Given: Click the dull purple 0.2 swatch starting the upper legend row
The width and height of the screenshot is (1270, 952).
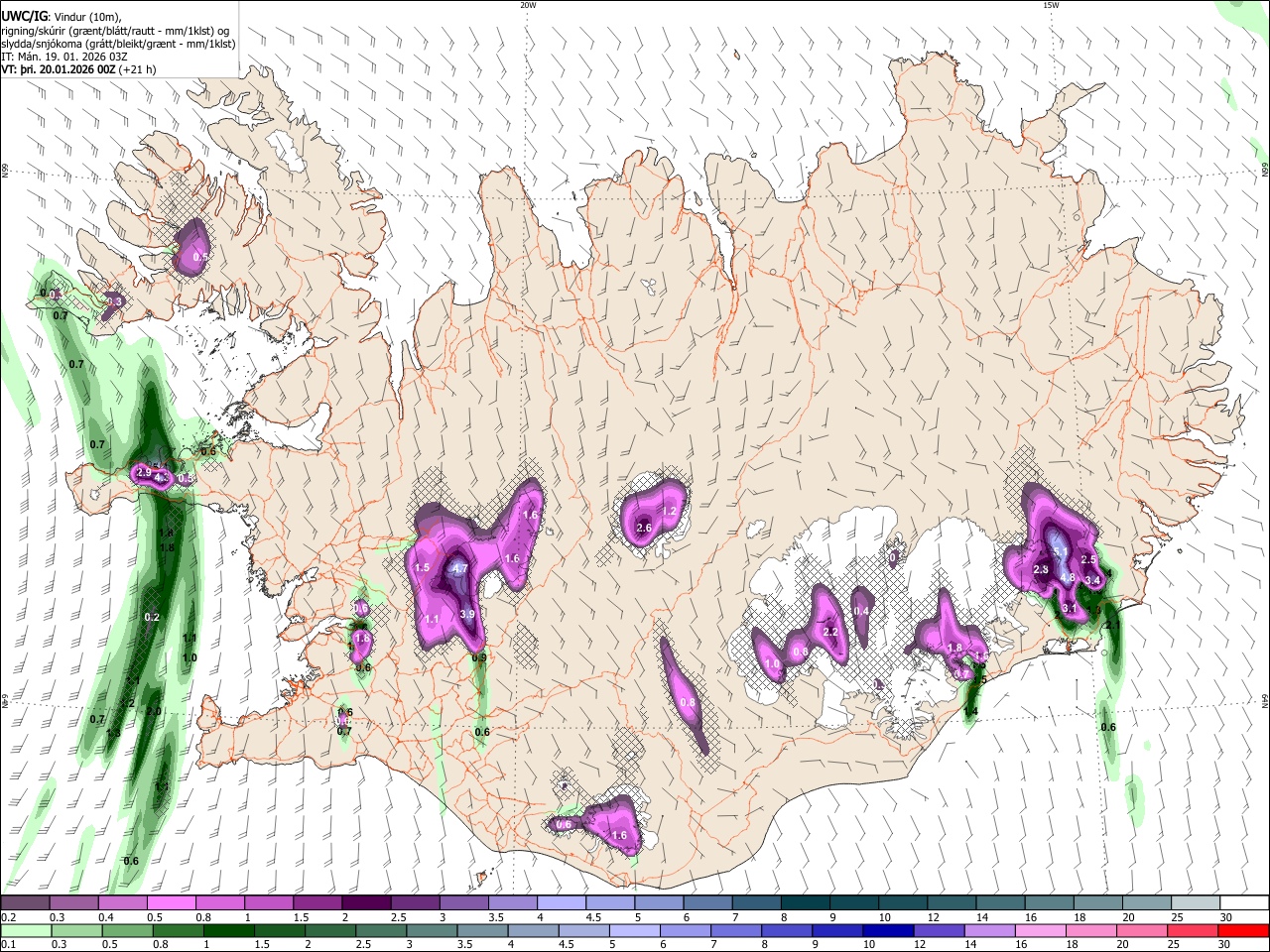Looking at the screenshot, I should coord(26,902).
